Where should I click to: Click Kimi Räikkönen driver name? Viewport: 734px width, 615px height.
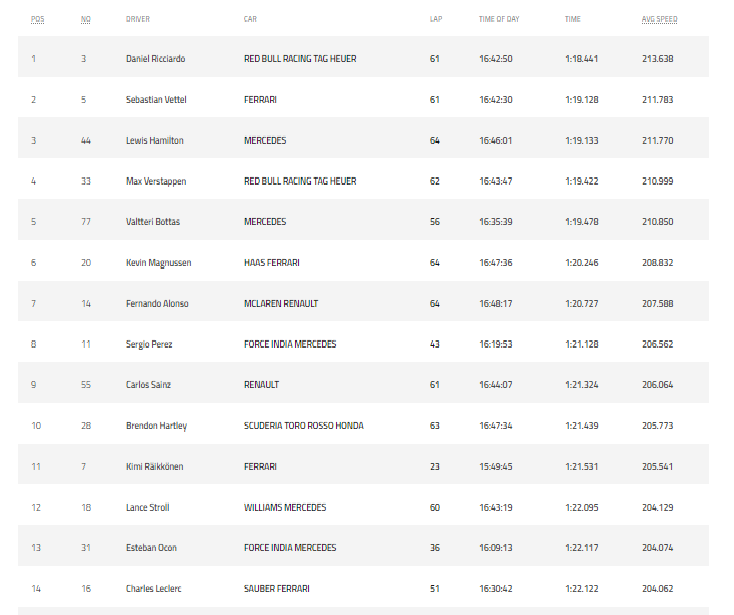tap(154, 467)
